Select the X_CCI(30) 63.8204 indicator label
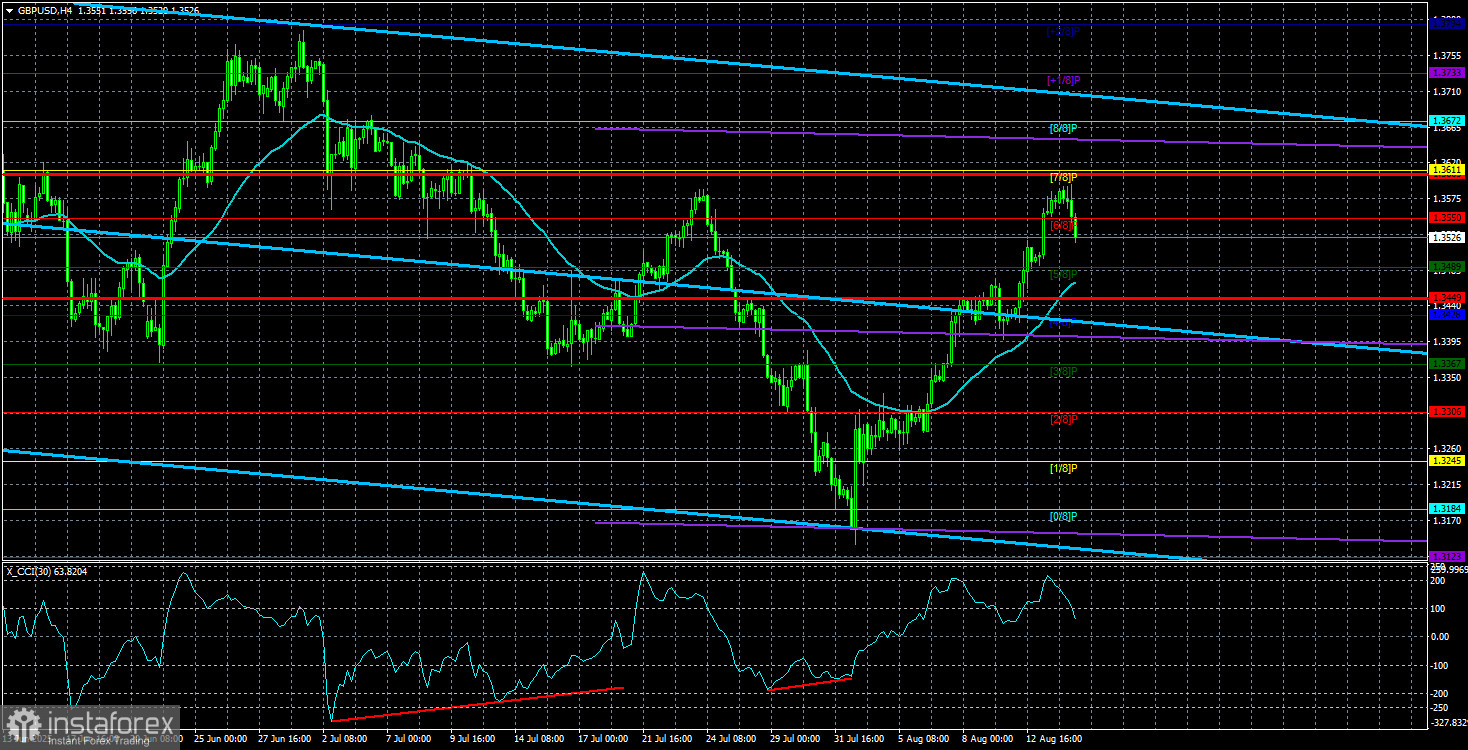This screenshot has height=750, width=1468. 46,571
